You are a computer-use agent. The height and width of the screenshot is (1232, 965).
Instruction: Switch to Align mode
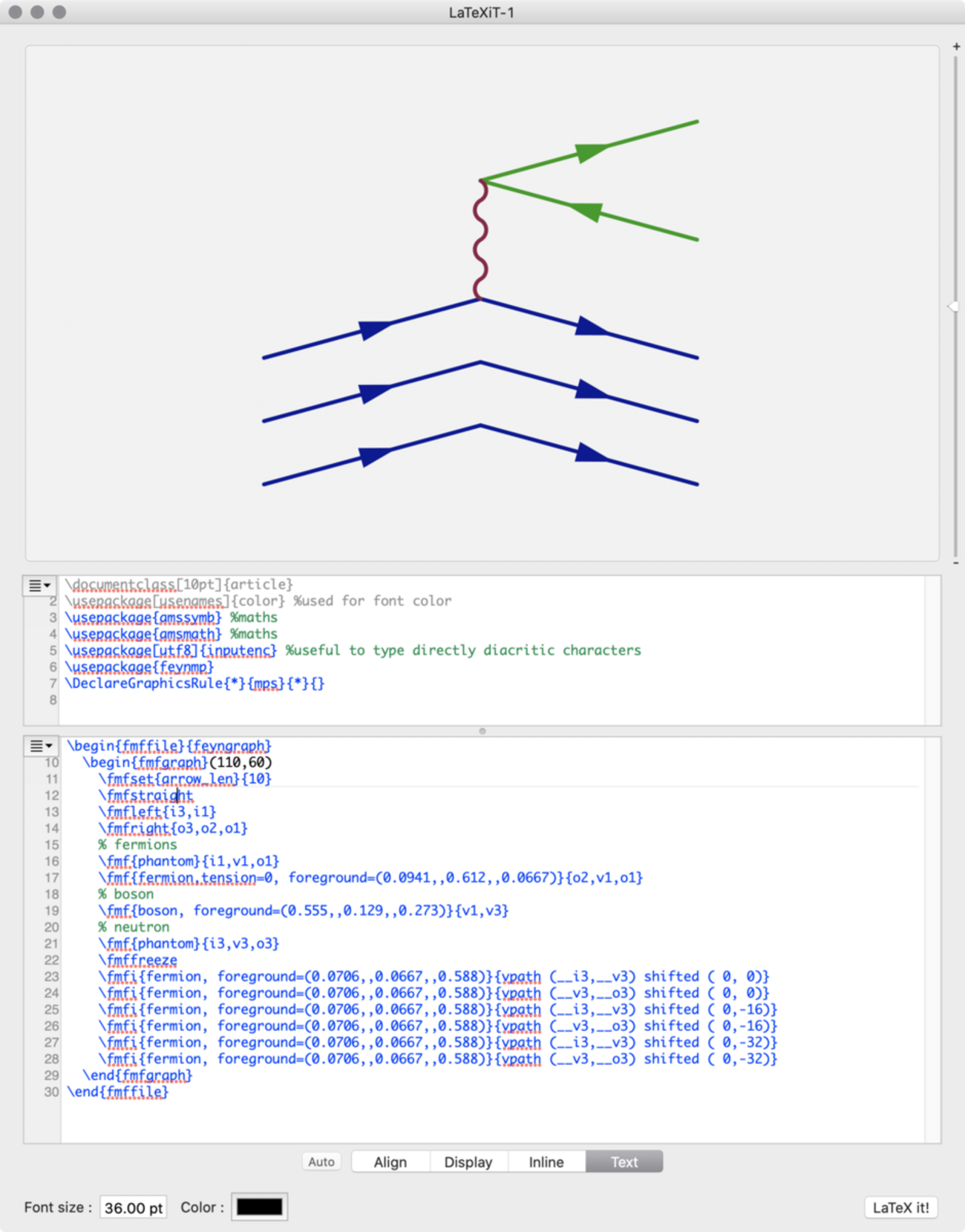click(390, 1161)
